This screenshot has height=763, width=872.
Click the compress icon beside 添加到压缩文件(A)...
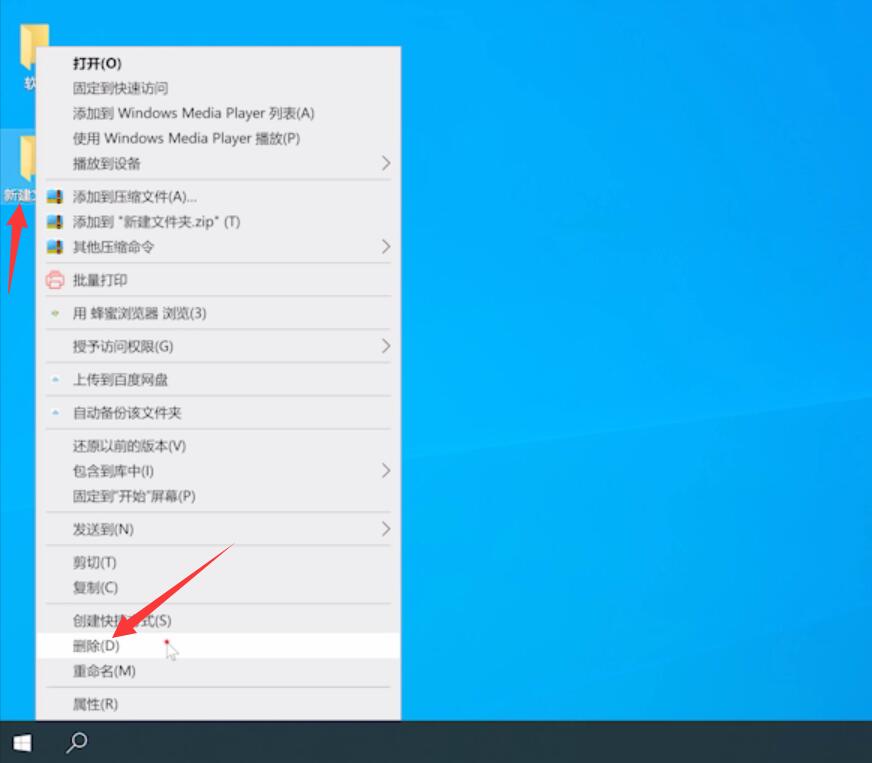tap(54, 196)
